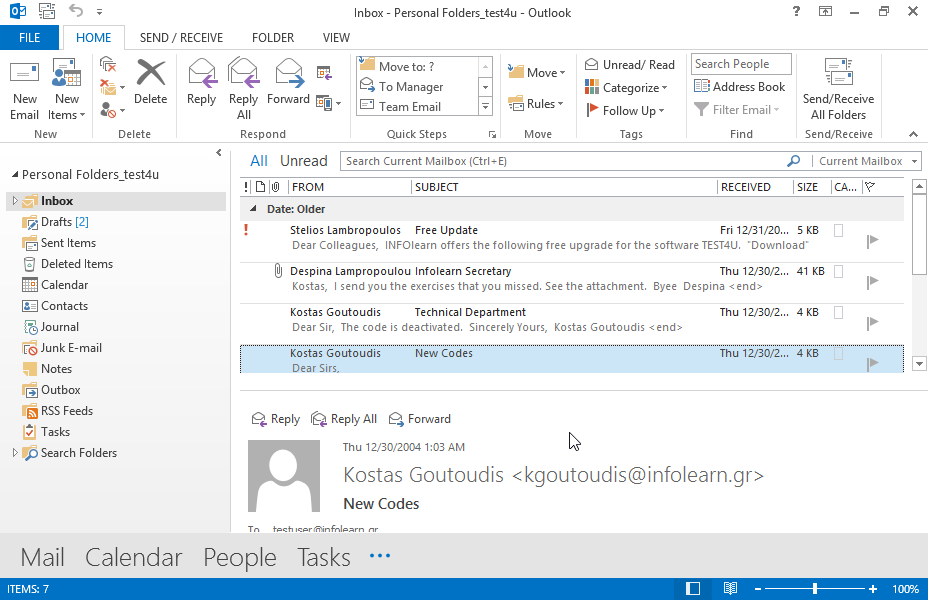Click the Undo icon in the title bar
928x600 pixels.
(76, 11)
